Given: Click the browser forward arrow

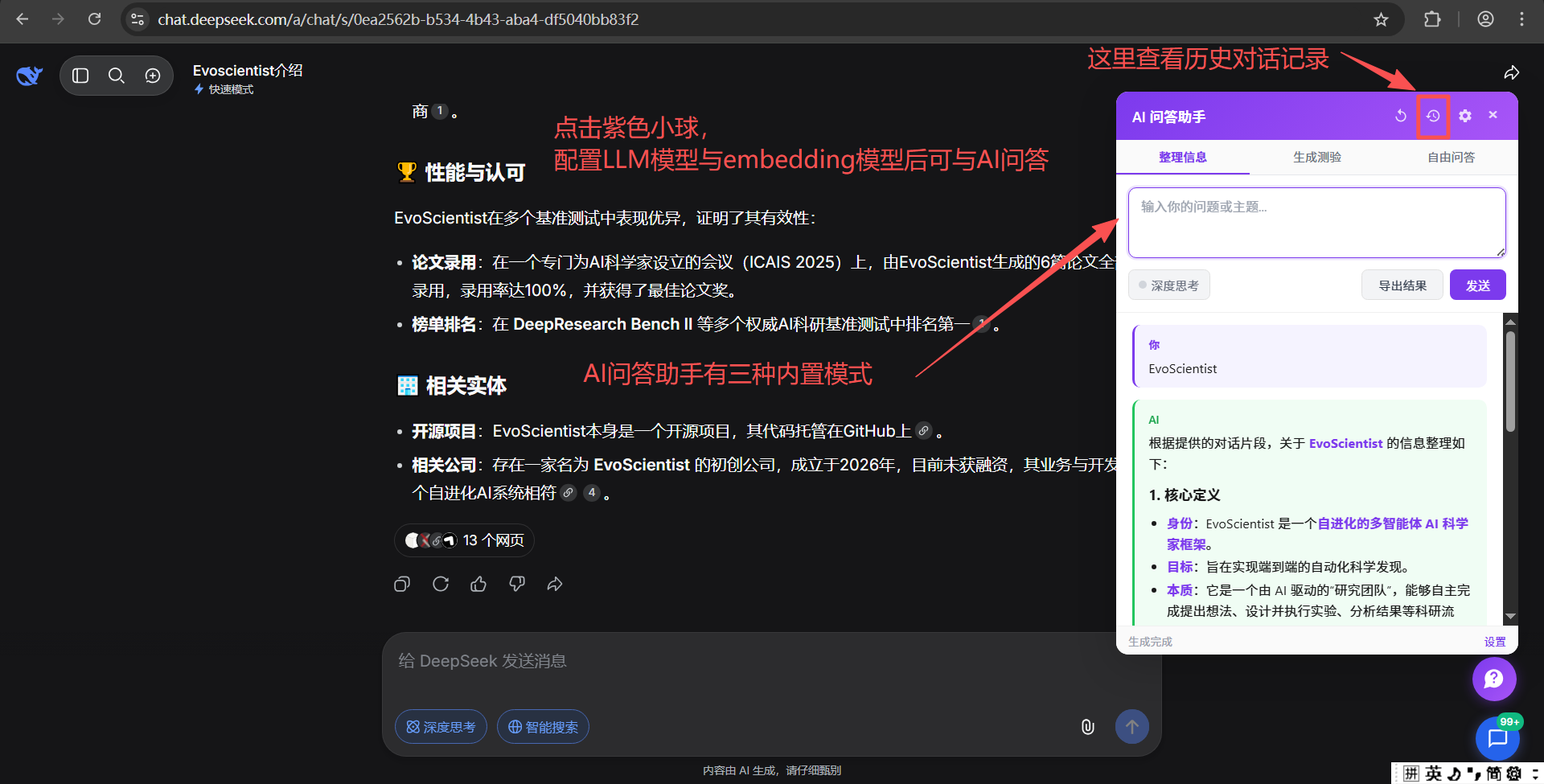Looking at the screenshot, I should click(x=58, y=19).
